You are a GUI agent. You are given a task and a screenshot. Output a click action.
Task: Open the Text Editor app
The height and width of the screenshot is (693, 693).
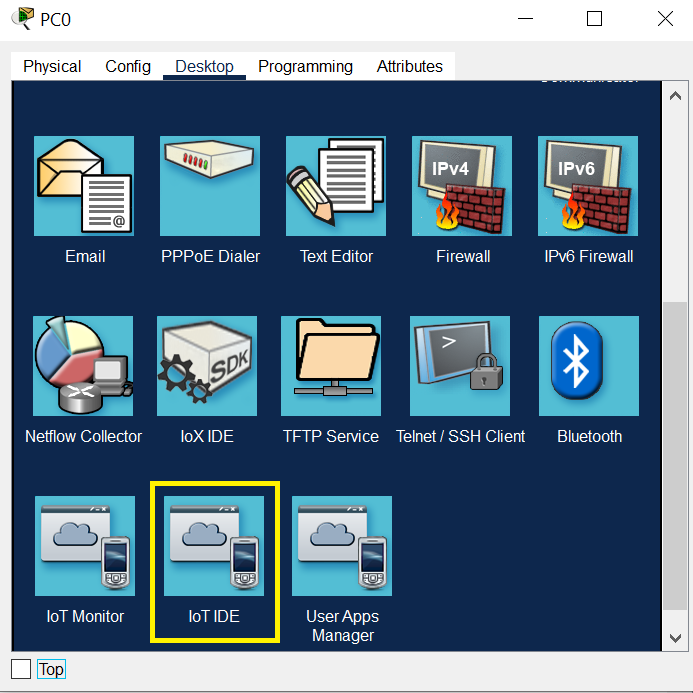pyautogui.click(x=336, y=186)
